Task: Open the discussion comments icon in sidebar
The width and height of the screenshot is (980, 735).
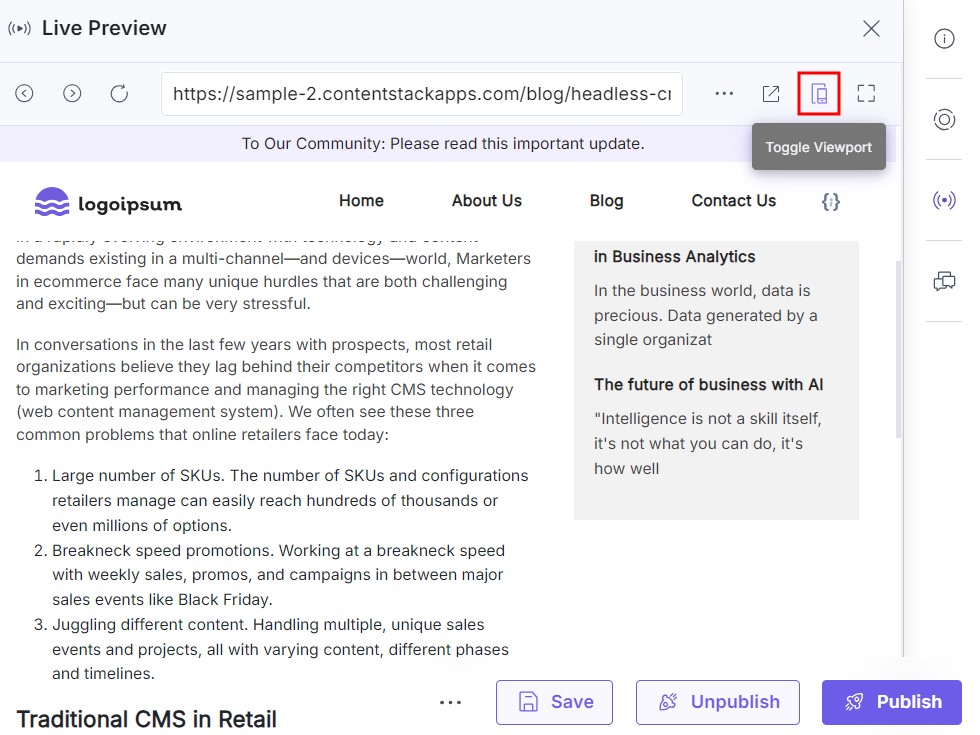Action: pos(944,281)
